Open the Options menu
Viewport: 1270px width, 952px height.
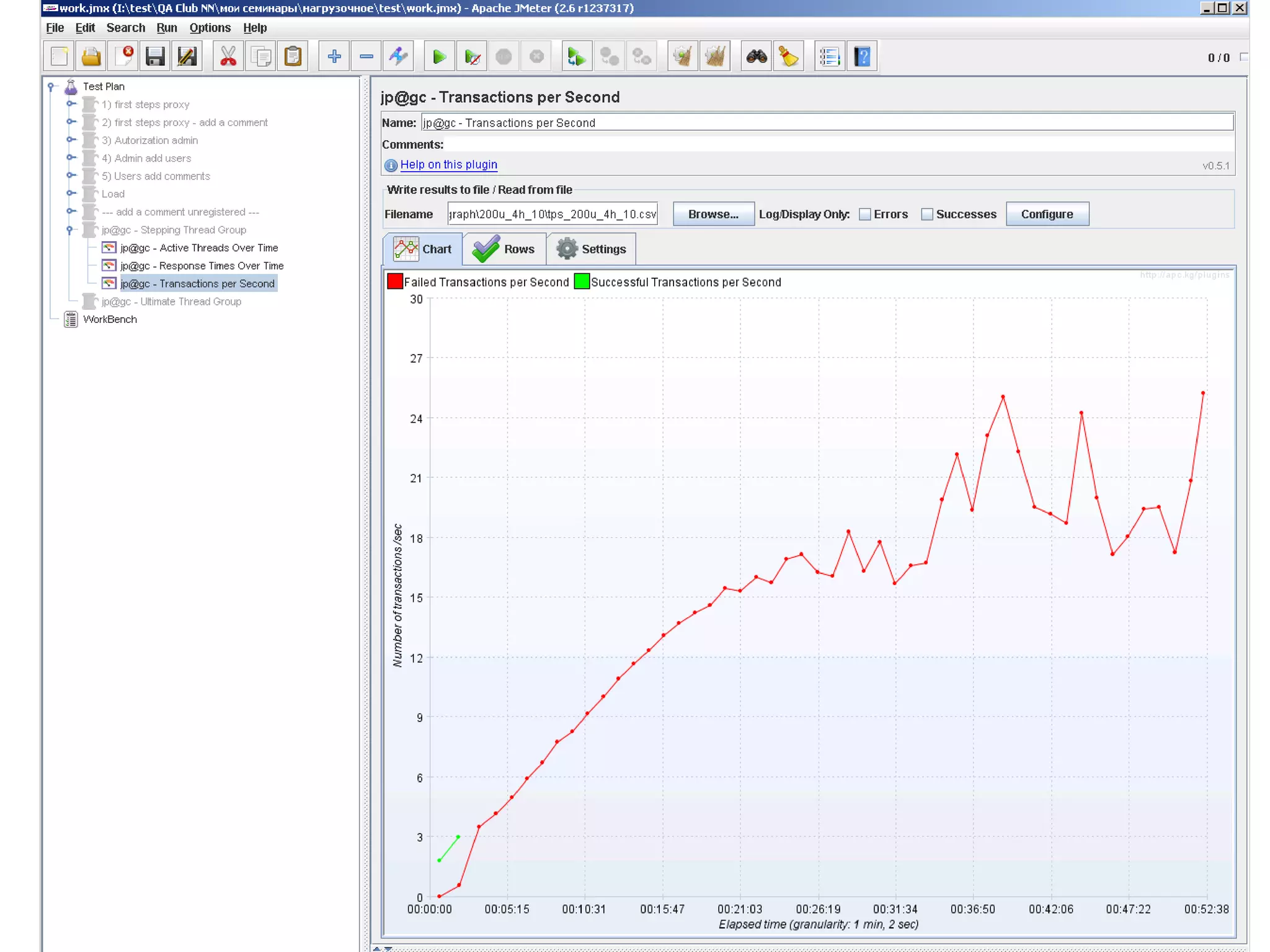coord(210,28)
